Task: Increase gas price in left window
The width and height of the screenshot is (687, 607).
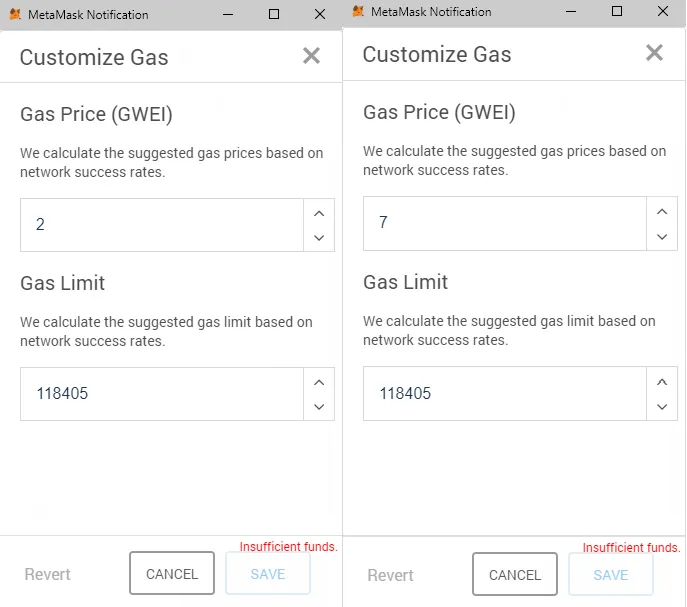Action: (319, 213)
